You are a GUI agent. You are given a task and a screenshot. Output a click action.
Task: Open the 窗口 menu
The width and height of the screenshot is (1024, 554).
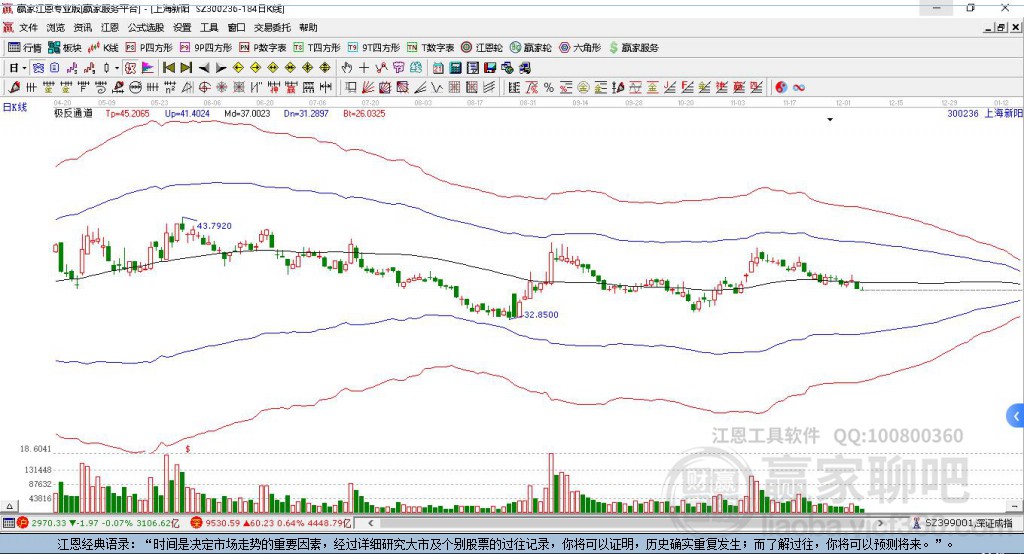pos(236,27)
